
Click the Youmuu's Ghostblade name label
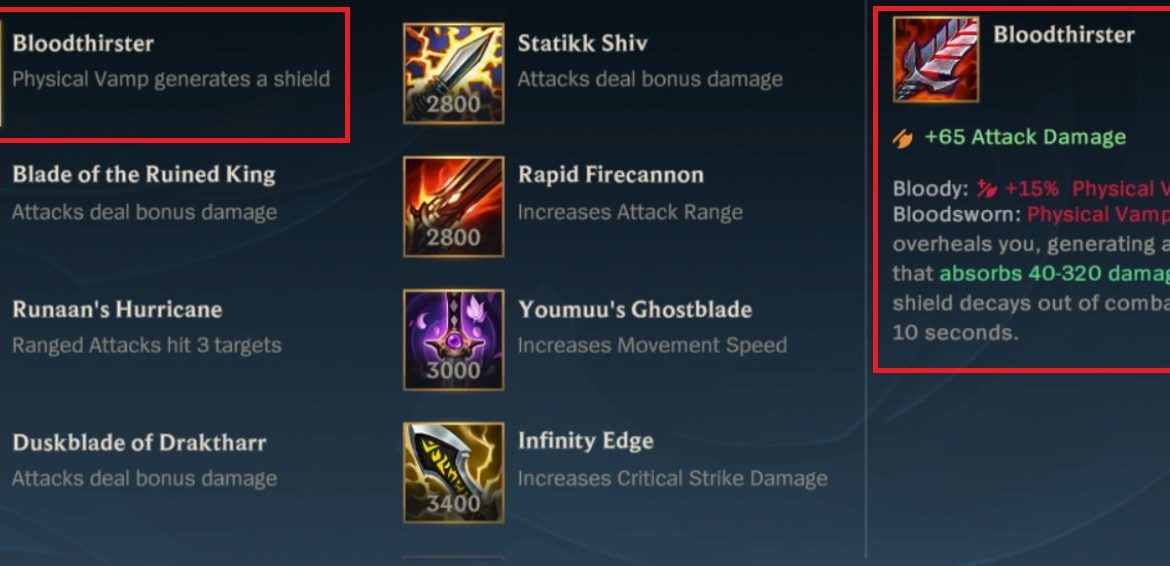(635, 309)
